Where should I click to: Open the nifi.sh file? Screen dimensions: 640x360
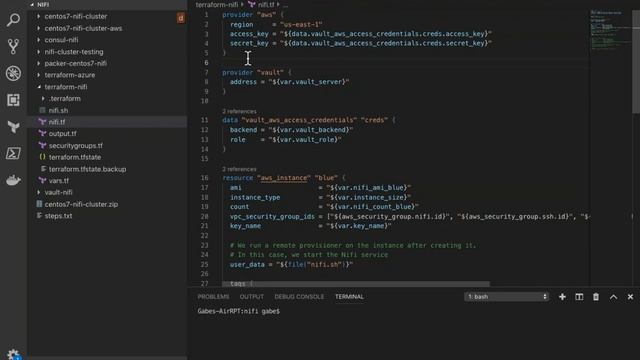click(x=58, y=110)
